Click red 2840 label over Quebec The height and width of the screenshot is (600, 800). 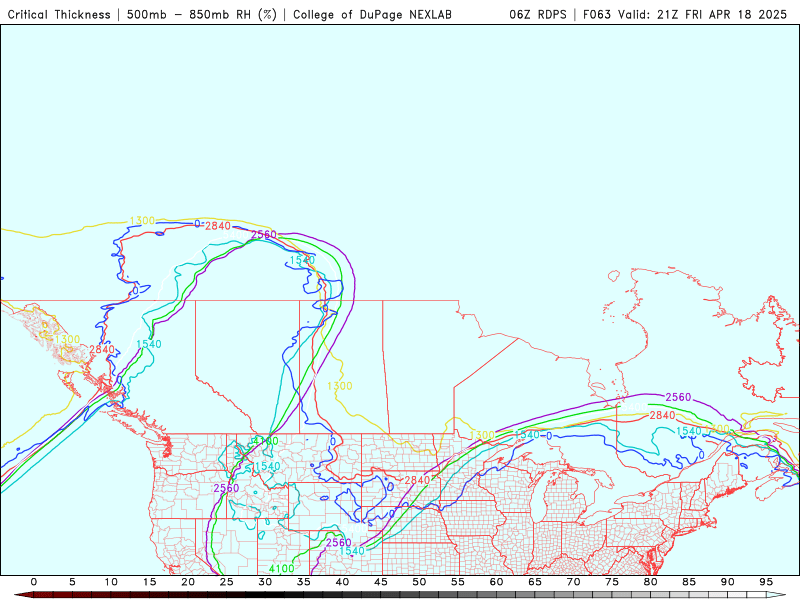pos(662,416)
